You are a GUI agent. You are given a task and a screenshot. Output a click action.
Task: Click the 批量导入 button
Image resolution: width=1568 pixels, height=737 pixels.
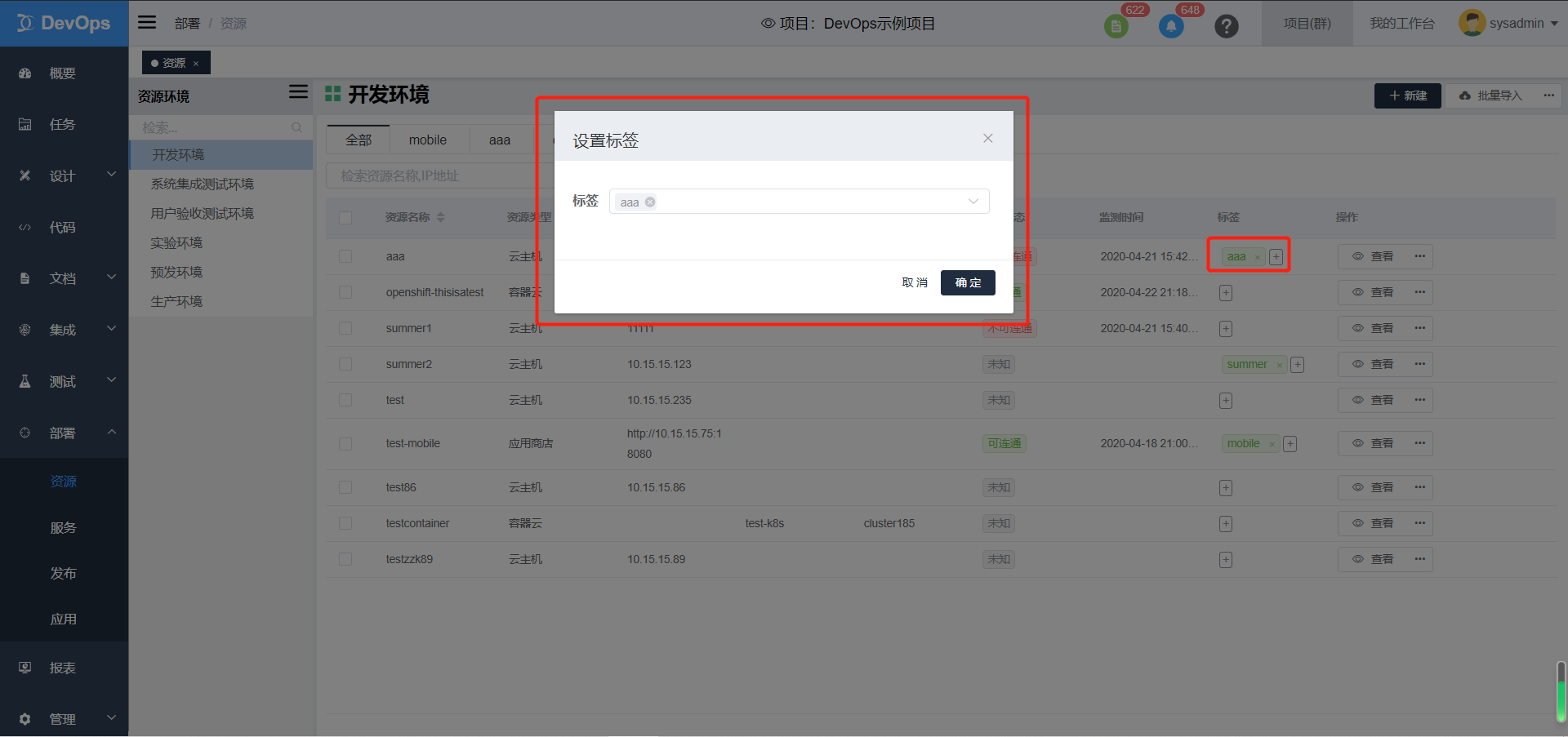[x=1491, y=95]
